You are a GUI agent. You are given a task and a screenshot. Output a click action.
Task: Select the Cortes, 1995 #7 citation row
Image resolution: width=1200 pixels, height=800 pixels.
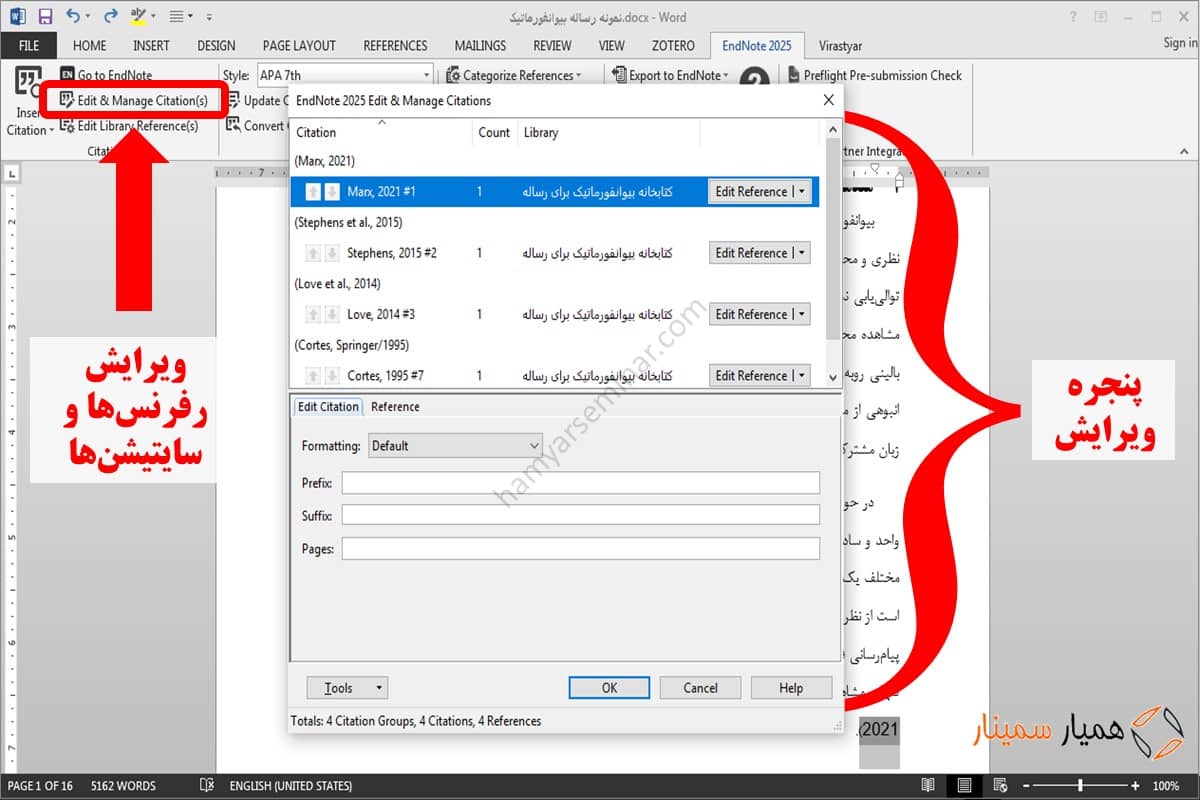click(555, 376)
